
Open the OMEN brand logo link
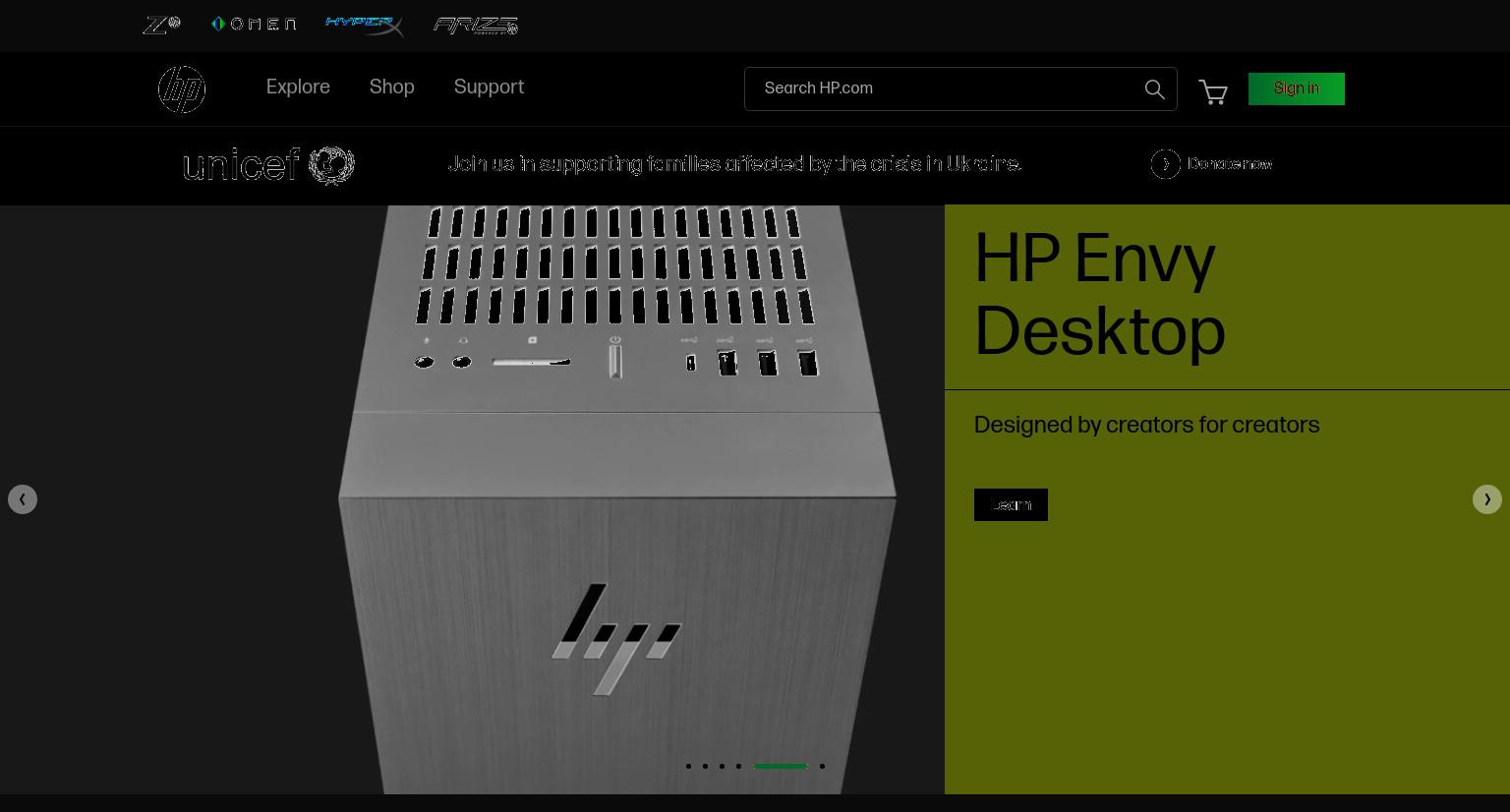[254, 24]
